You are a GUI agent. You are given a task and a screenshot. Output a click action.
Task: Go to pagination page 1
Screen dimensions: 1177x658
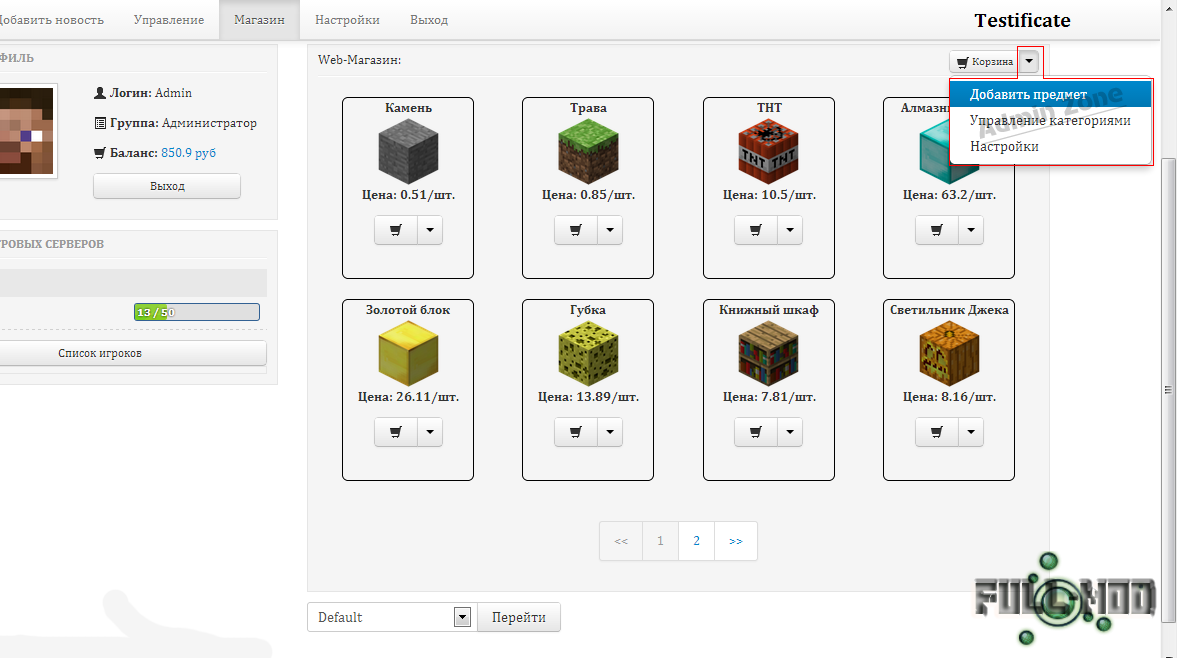[x=661, y=541]
